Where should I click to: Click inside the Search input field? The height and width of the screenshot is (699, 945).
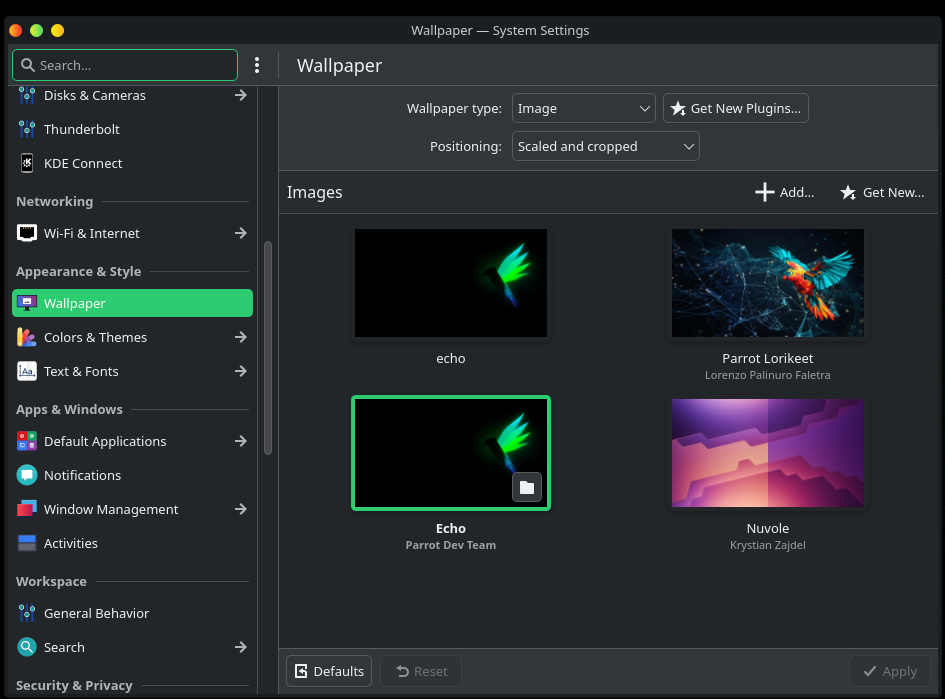click(x=135, y=65)
